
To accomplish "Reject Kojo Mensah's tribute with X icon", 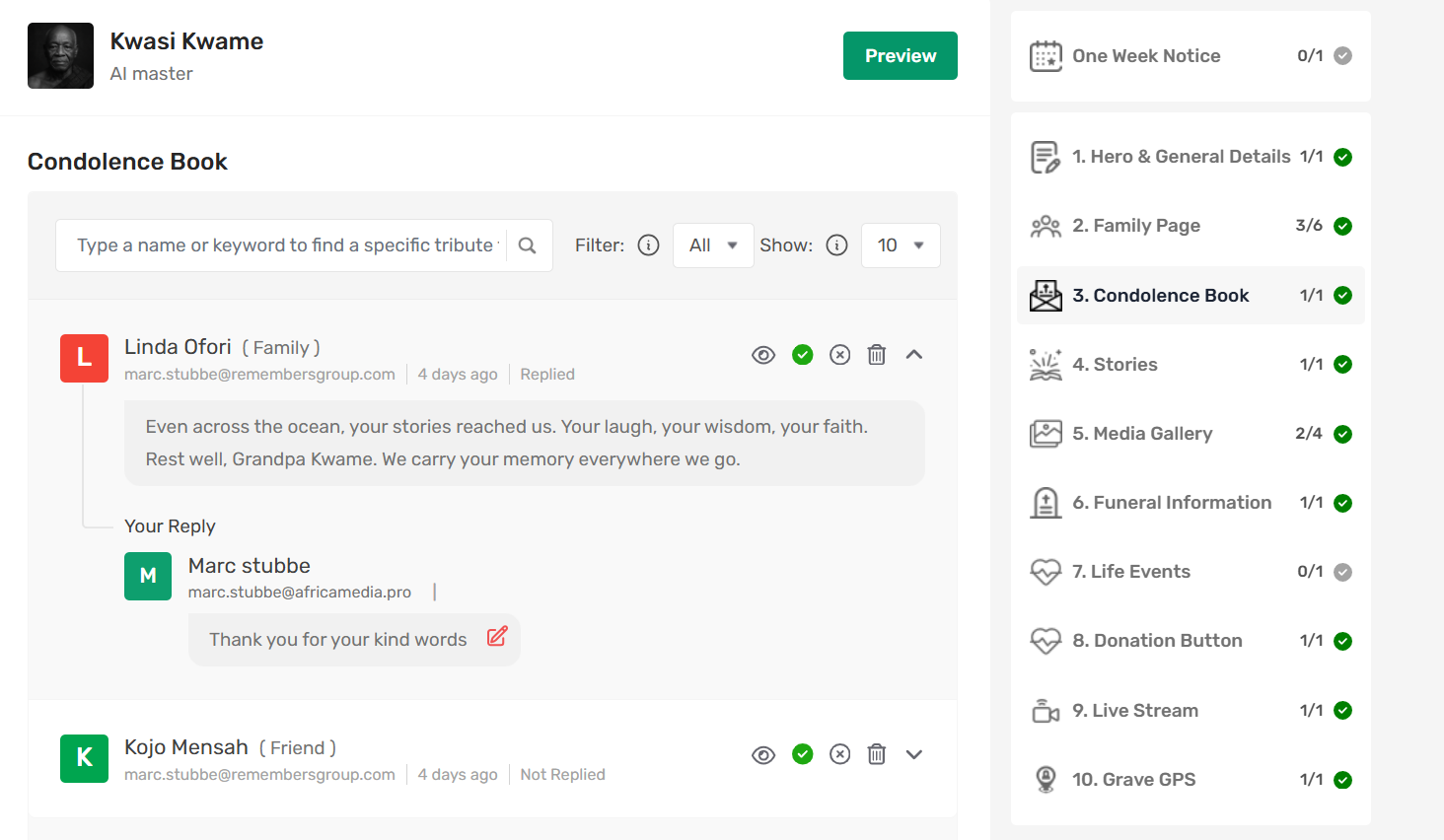I will (x=839, y=755).
